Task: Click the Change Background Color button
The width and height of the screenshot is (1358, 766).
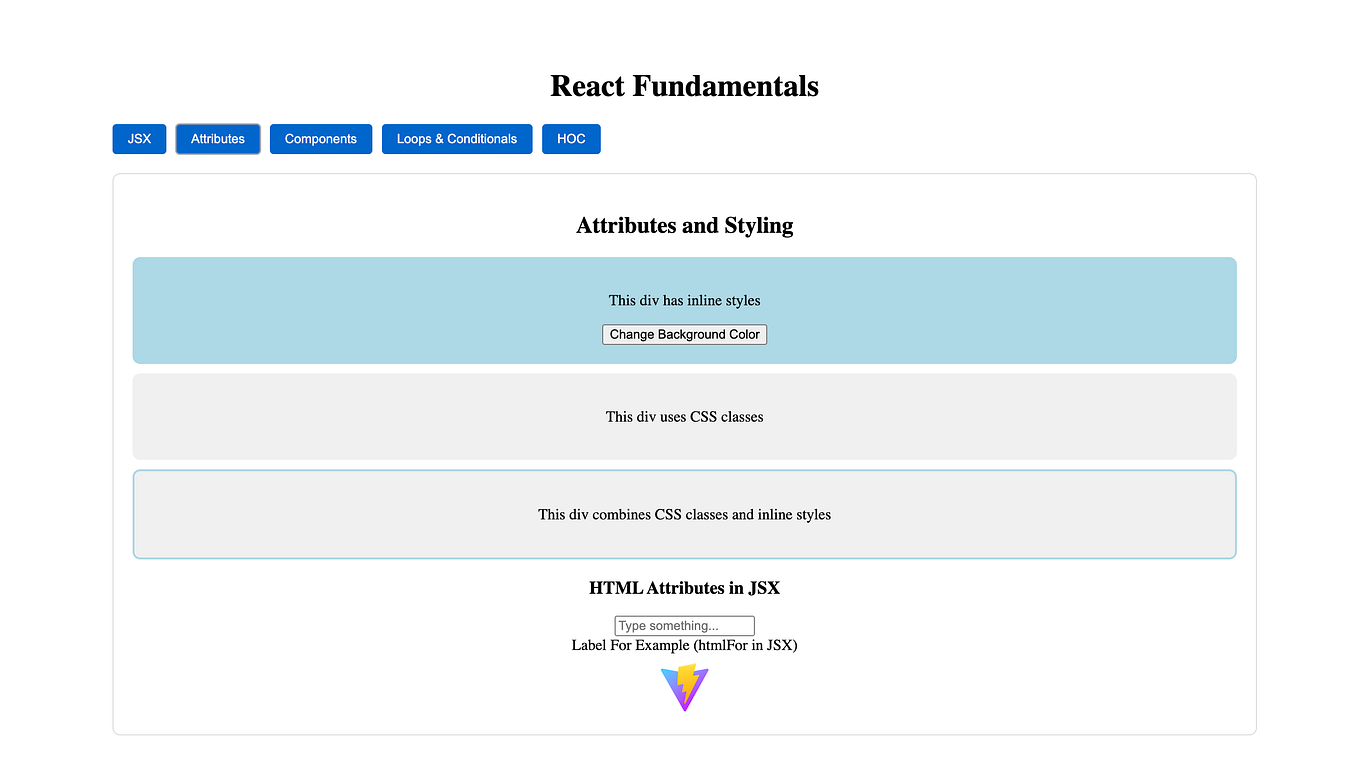Action: pos(684,334)
